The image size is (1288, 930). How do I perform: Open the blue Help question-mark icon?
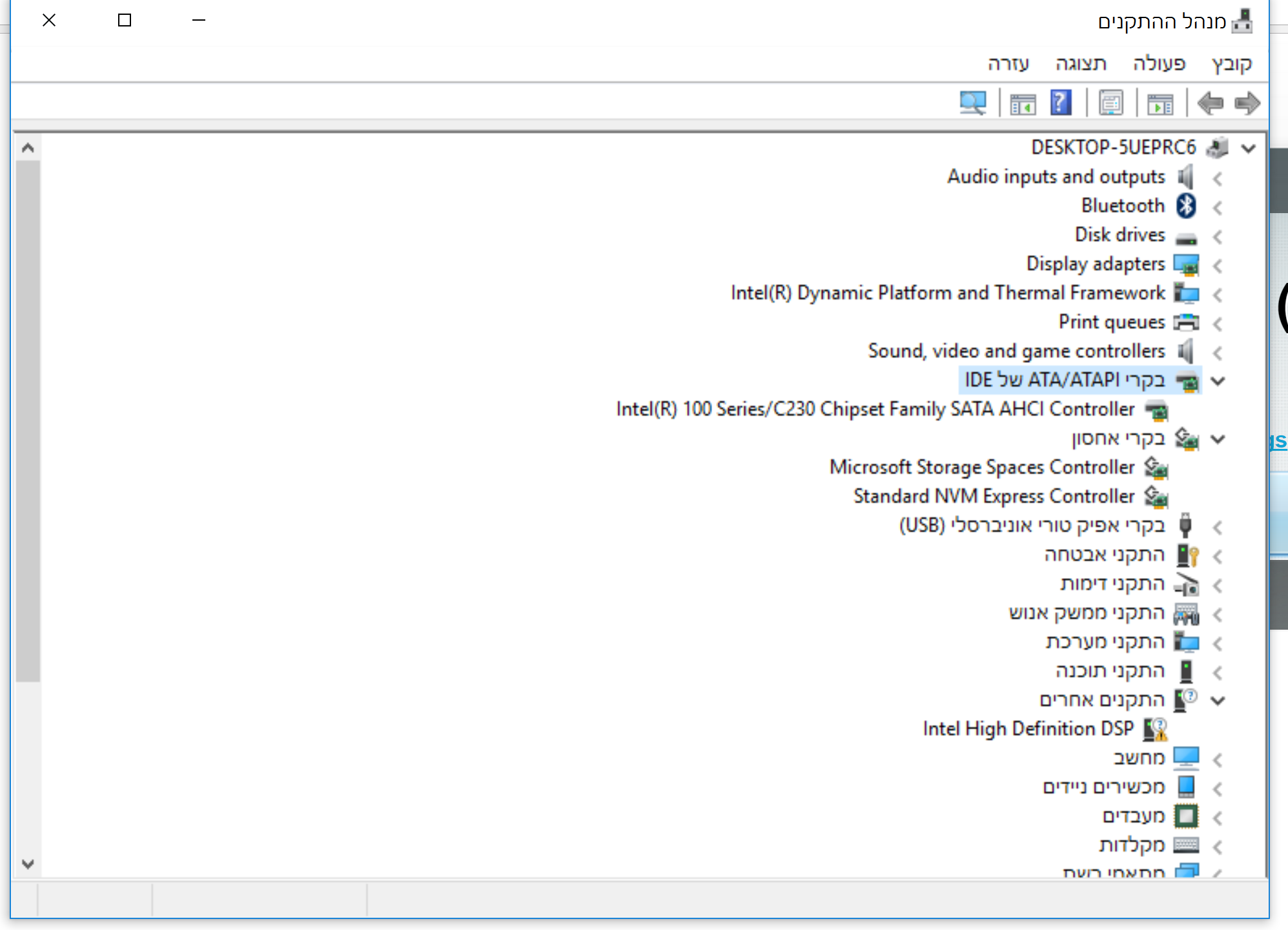click(x=1061, y=103)
